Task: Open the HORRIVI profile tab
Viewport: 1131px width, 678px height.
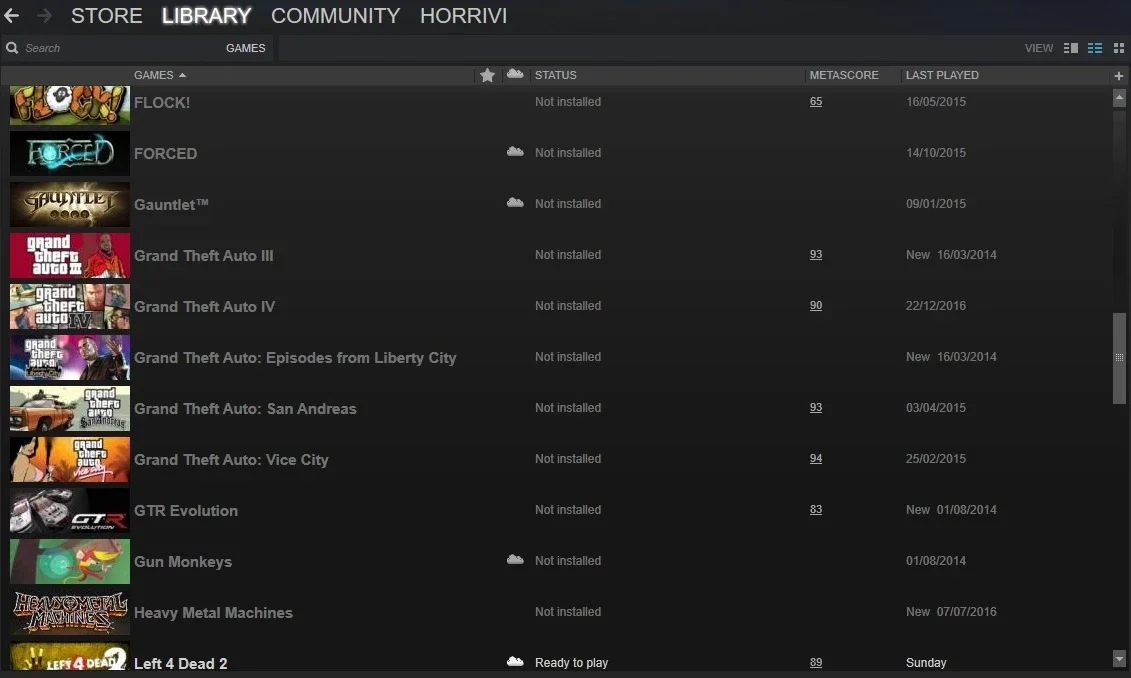Action: pyautogui.click(x=463, y=15)
